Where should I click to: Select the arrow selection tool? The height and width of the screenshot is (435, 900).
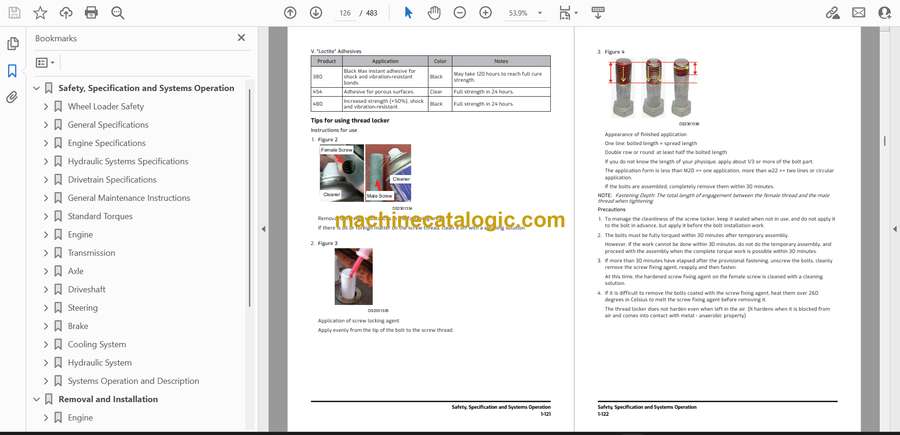pos(408,13)
